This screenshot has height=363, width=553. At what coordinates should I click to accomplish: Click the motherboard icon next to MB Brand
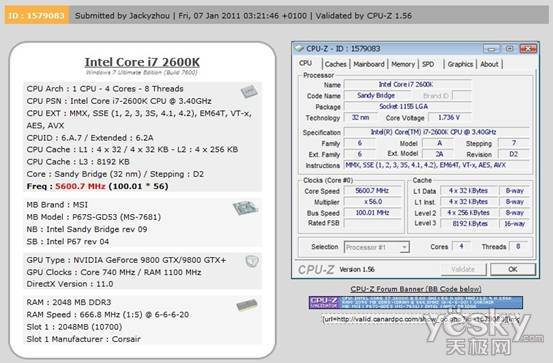(x=245, y=208)
